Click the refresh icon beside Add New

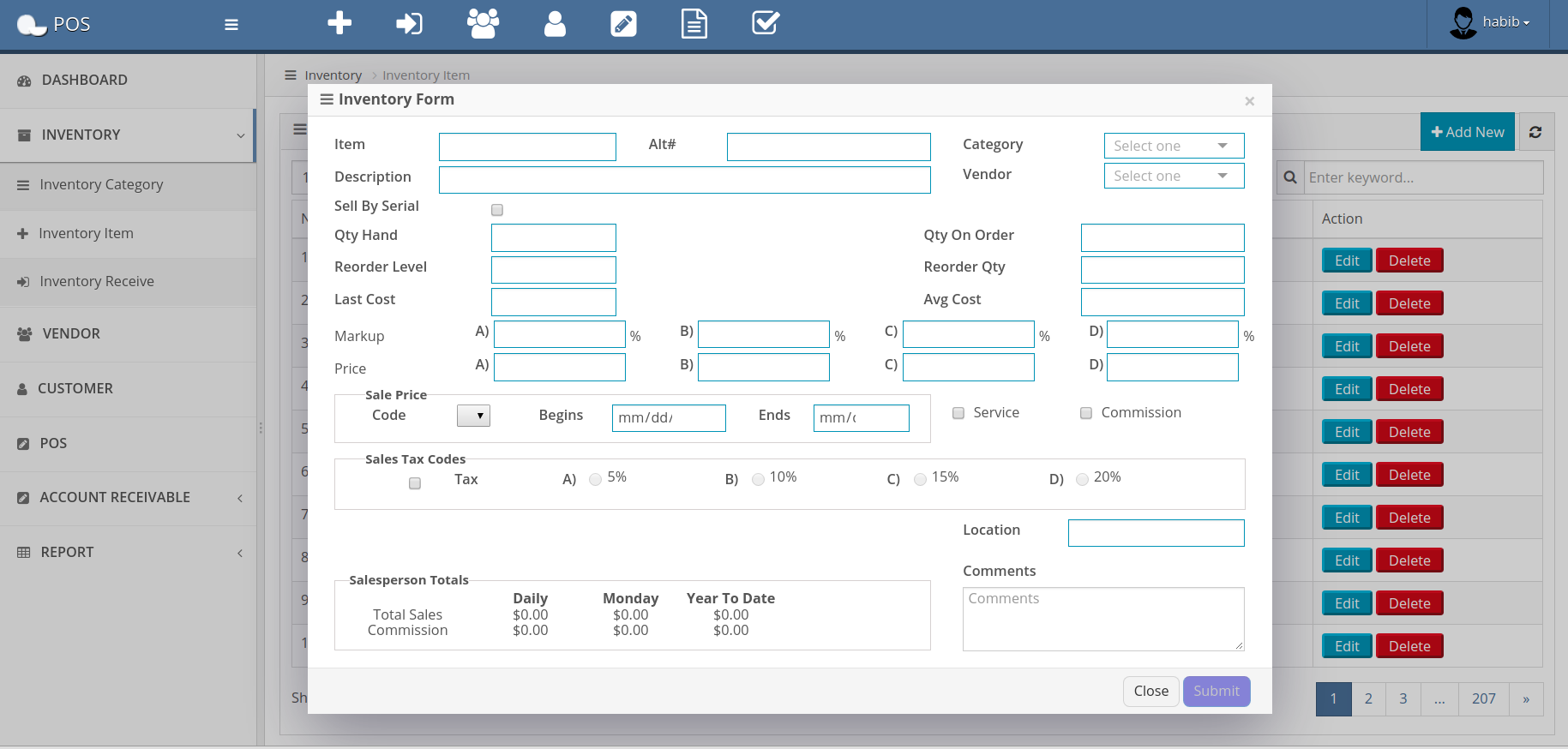(x=1535, y=132)
